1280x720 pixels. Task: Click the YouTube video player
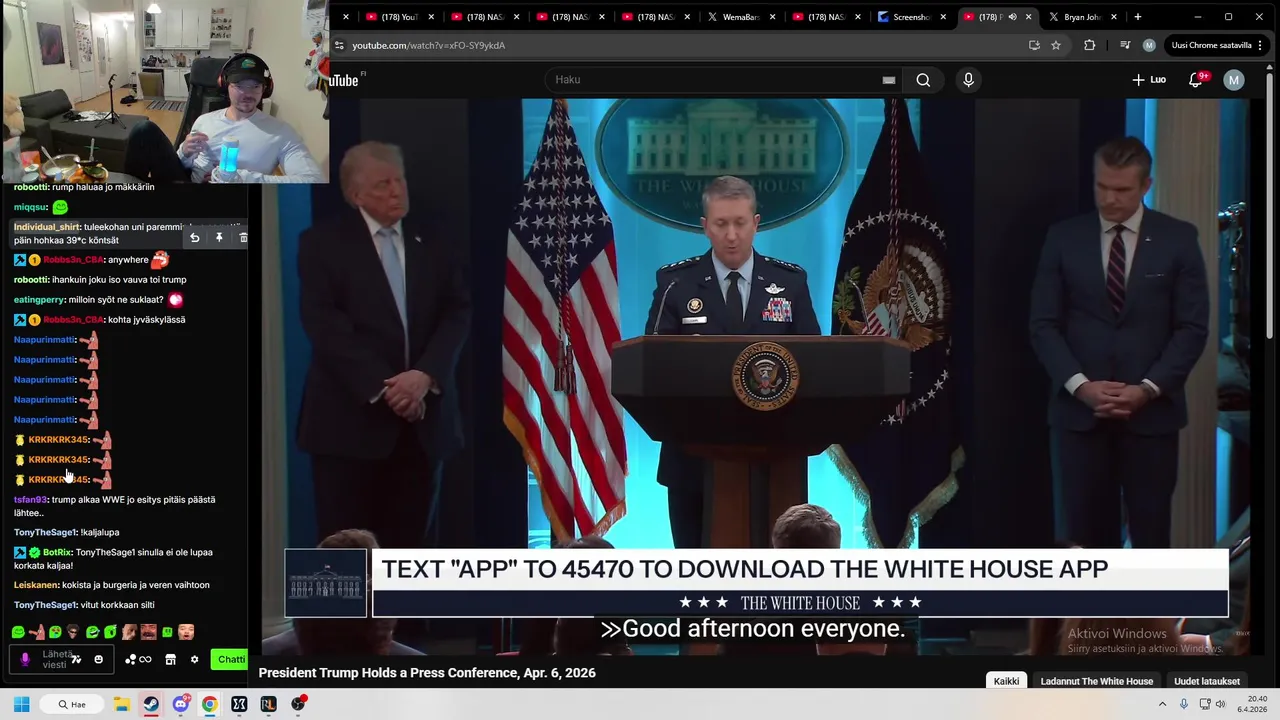[755, 375]
